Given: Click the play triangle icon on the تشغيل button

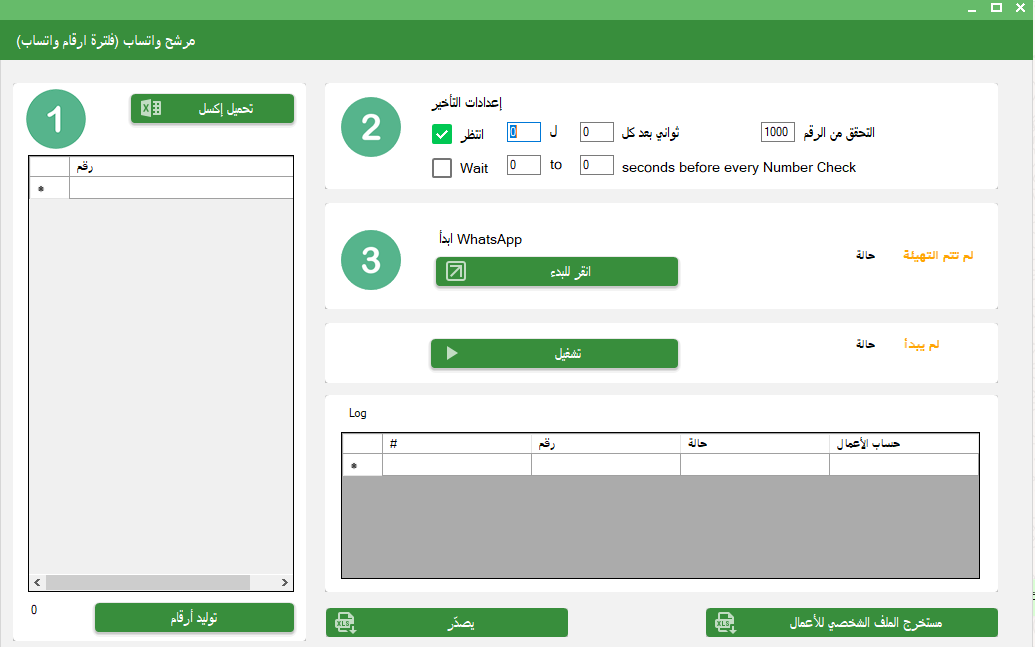Looking at the screenshot, I should click(x=452, y=353).
